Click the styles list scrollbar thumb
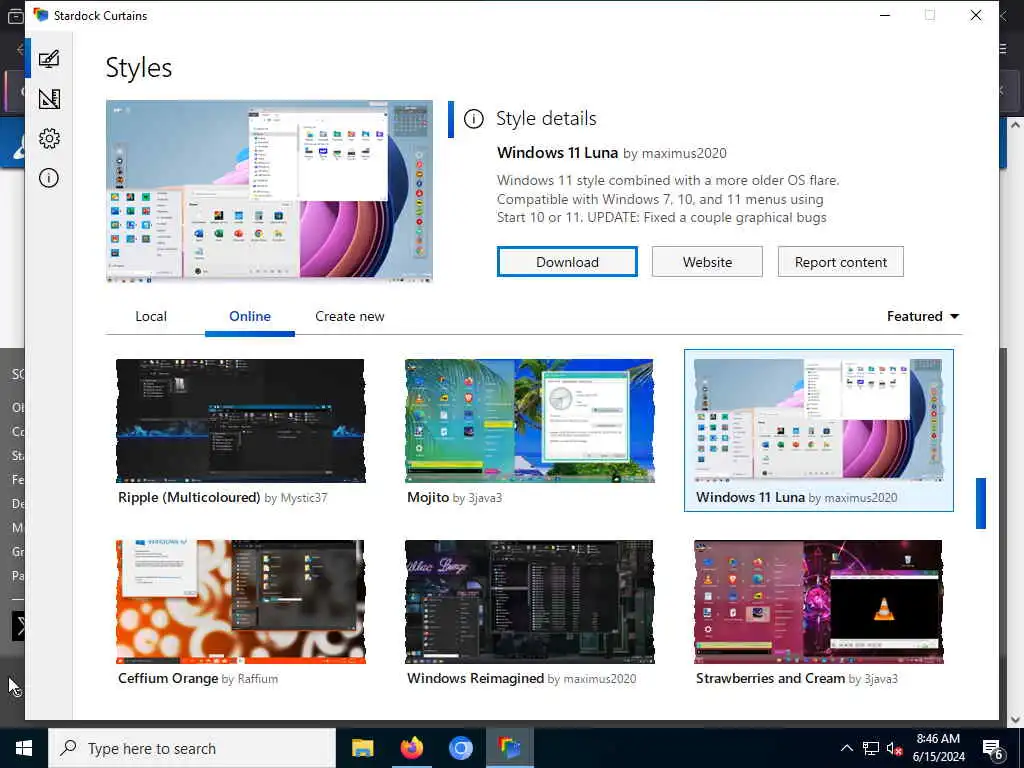1024x768 pixels. pos(980,503)
